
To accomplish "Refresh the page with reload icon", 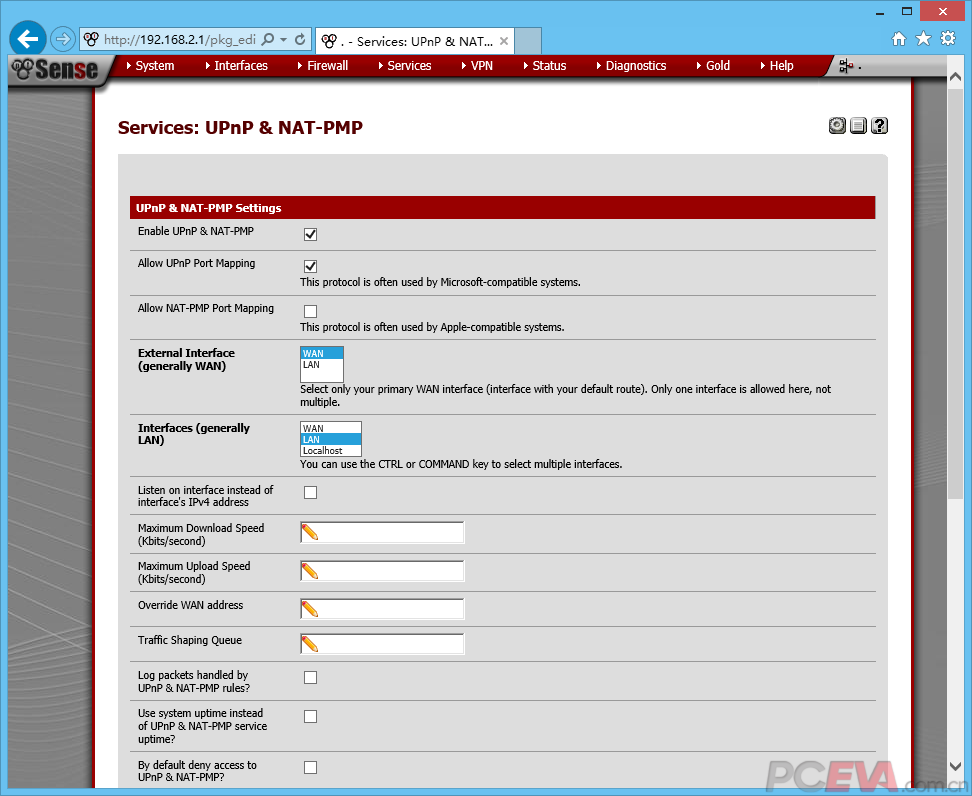I will [x=300, y=40].
